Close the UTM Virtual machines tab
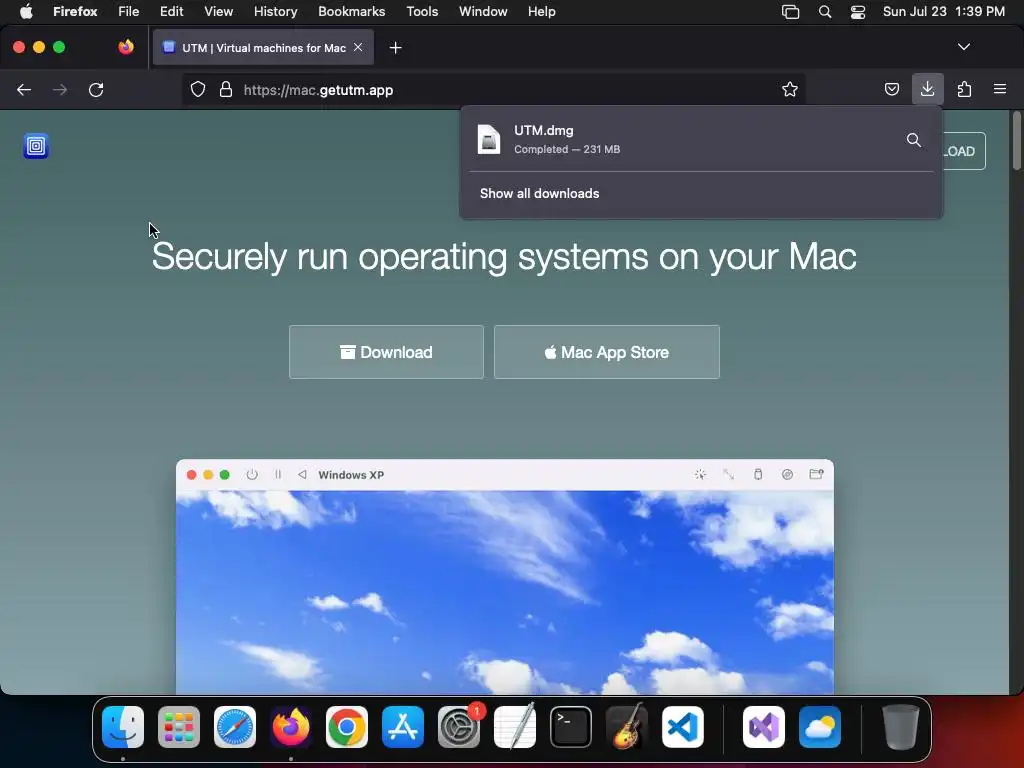Viewport: 1024px width, 768px height. tap(358, 48)
